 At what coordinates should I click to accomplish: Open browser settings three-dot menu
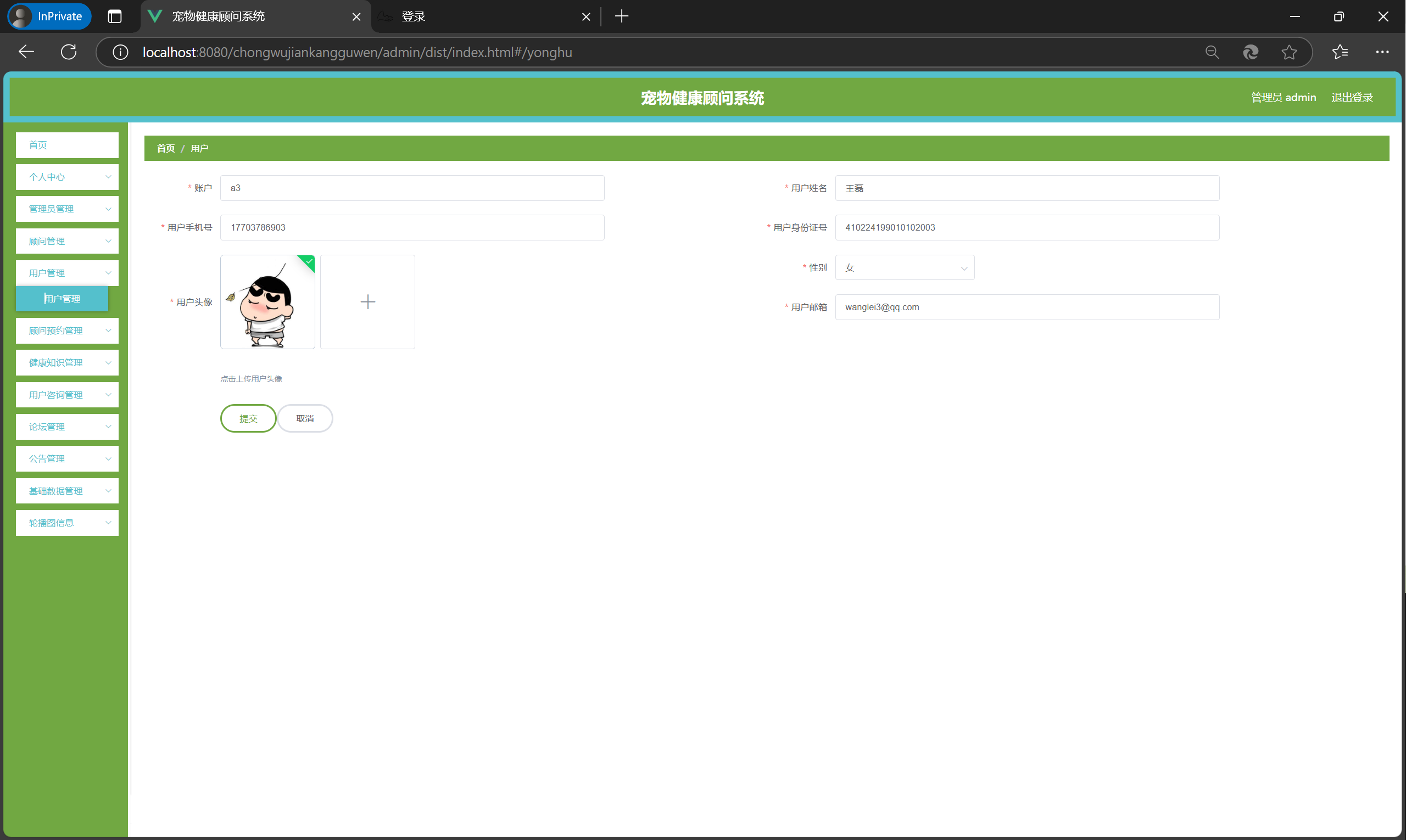[x=1382, y=52]
